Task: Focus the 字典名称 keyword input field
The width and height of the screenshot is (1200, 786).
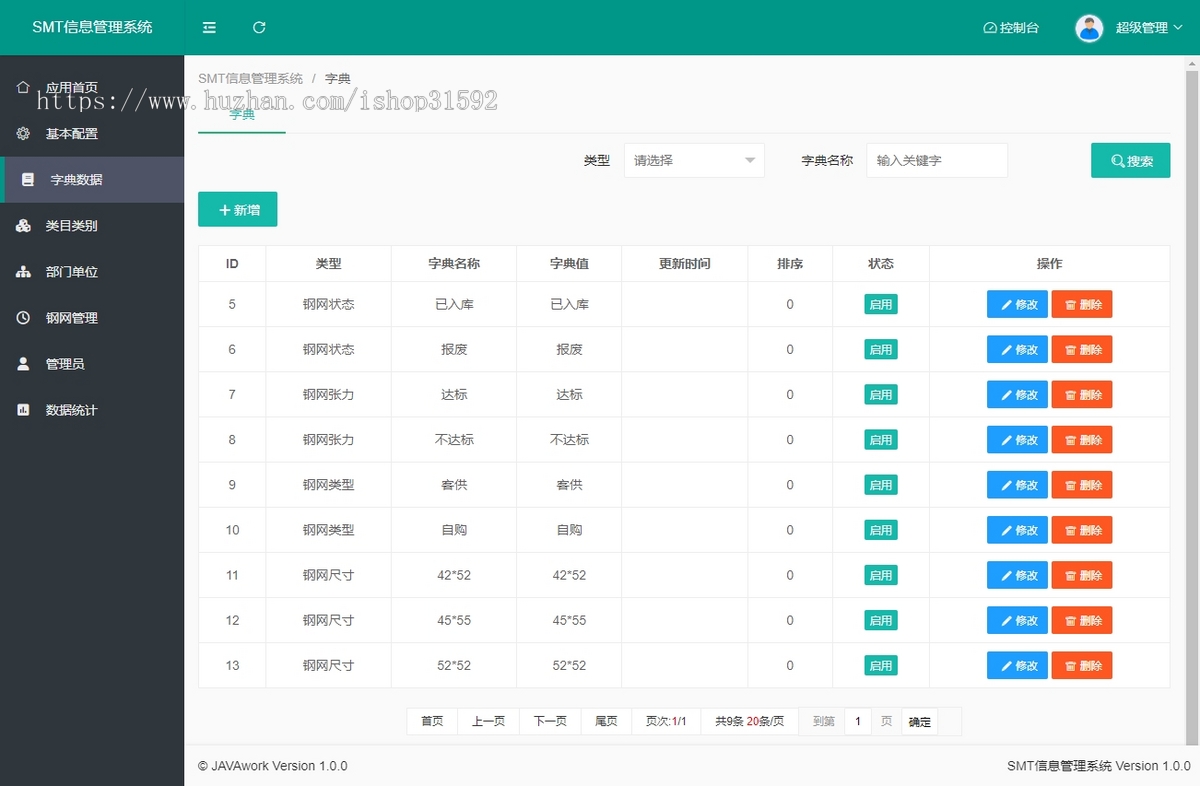Action: 937,160
